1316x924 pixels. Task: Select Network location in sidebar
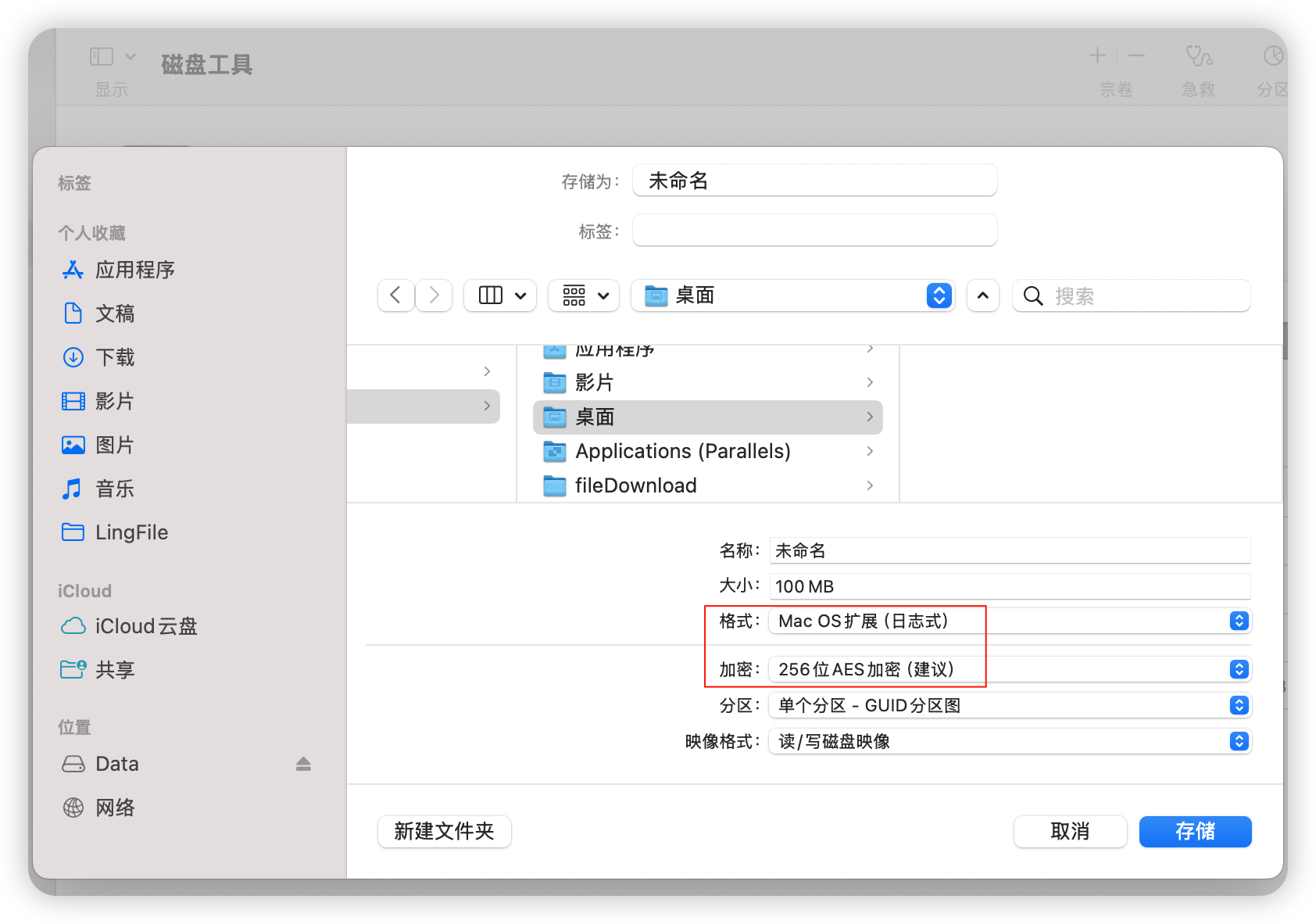point(115,808)
